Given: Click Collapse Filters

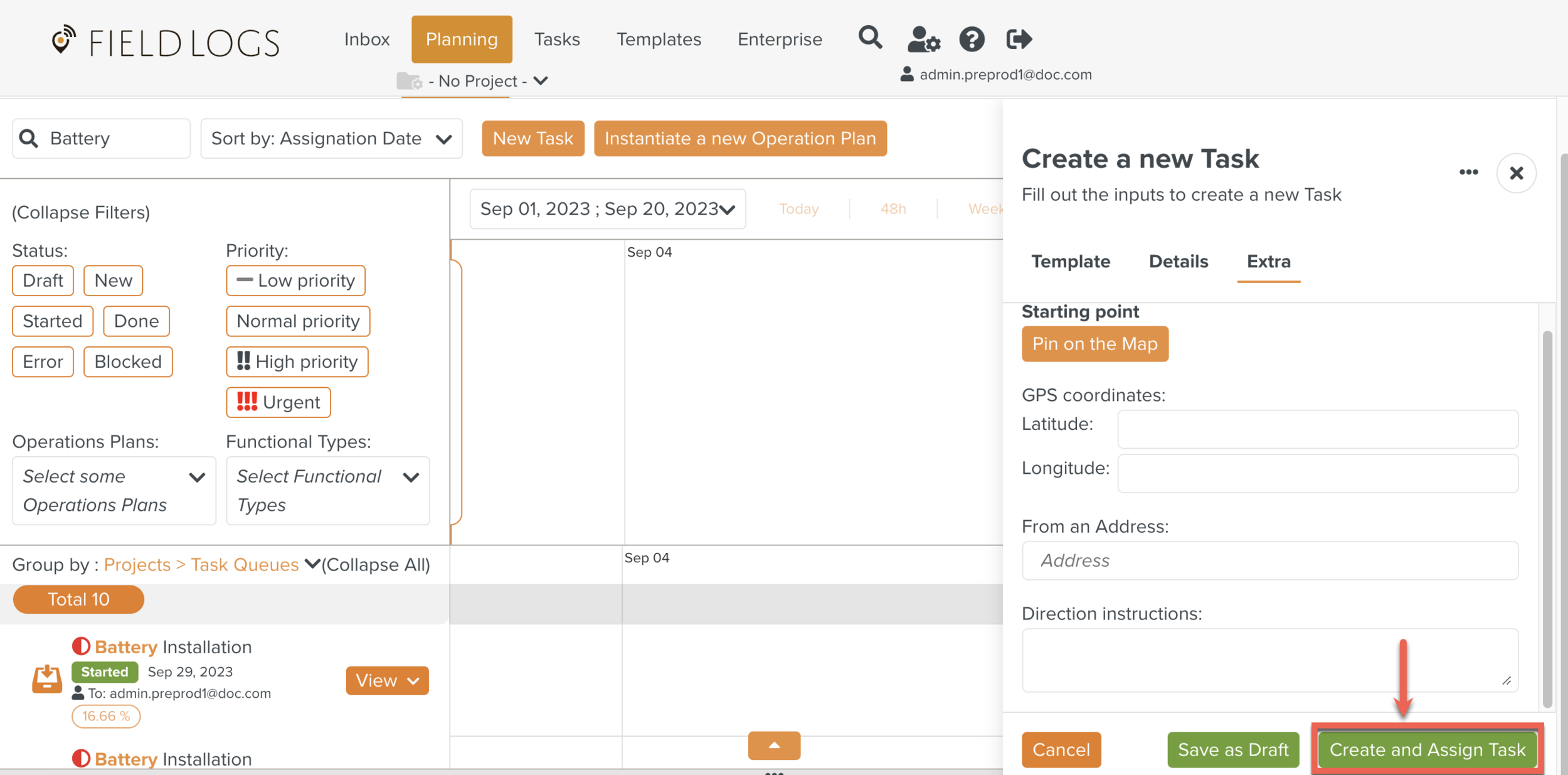Looking at the screenshot, I should coord(81,212).
